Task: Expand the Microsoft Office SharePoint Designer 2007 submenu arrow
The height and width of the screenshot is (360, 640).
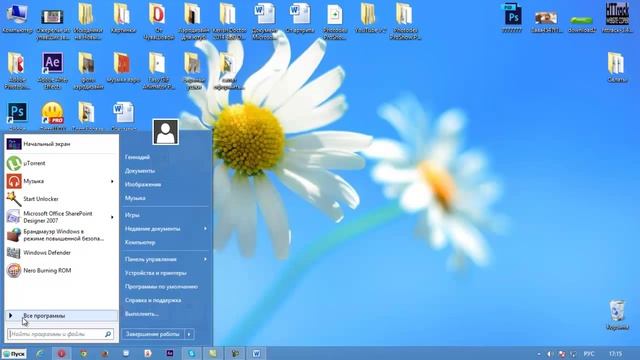Action: [112, 217]
